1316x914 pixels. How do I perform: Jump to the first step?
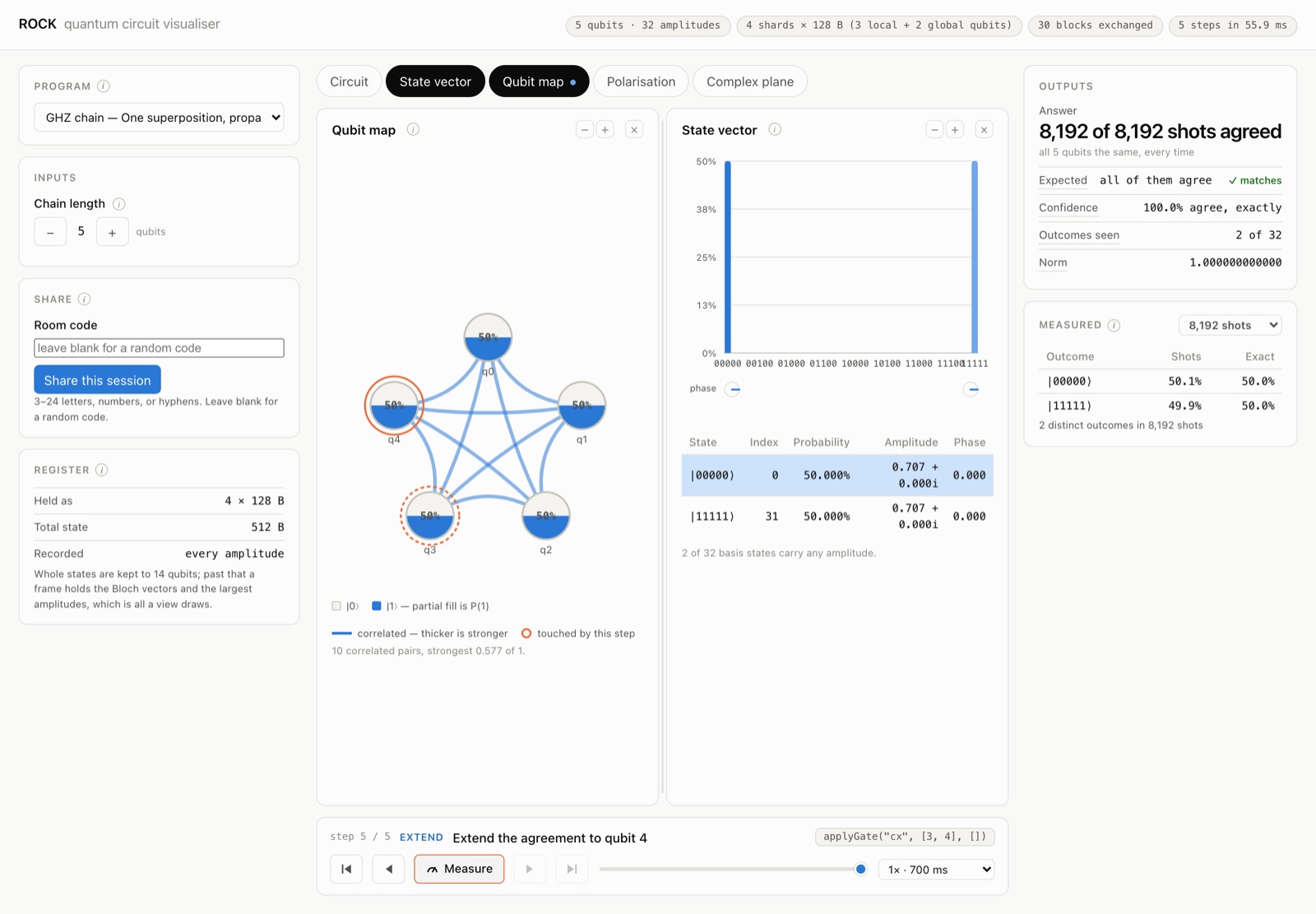[346, 869]
